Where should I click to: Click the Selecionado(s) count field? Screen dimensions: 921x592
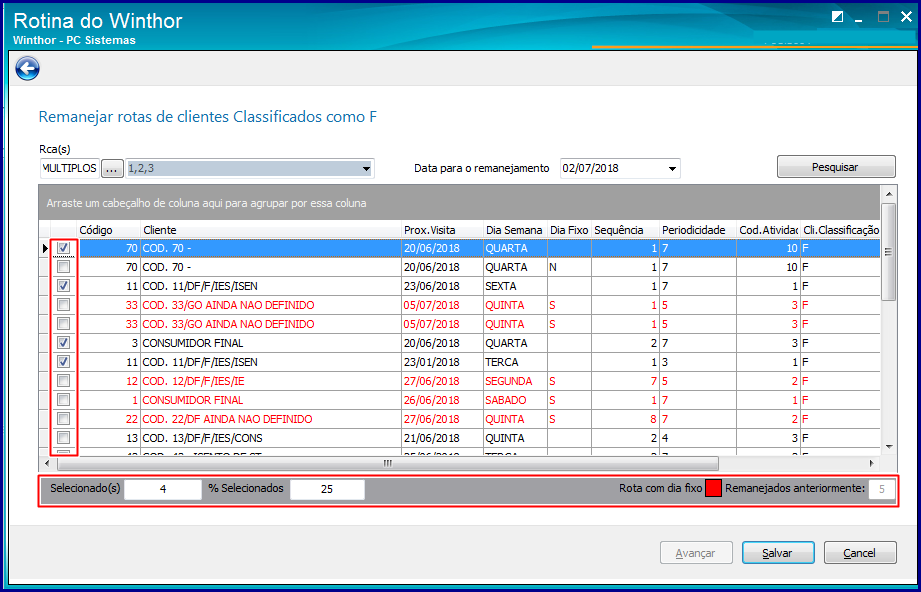pos(163,489)
